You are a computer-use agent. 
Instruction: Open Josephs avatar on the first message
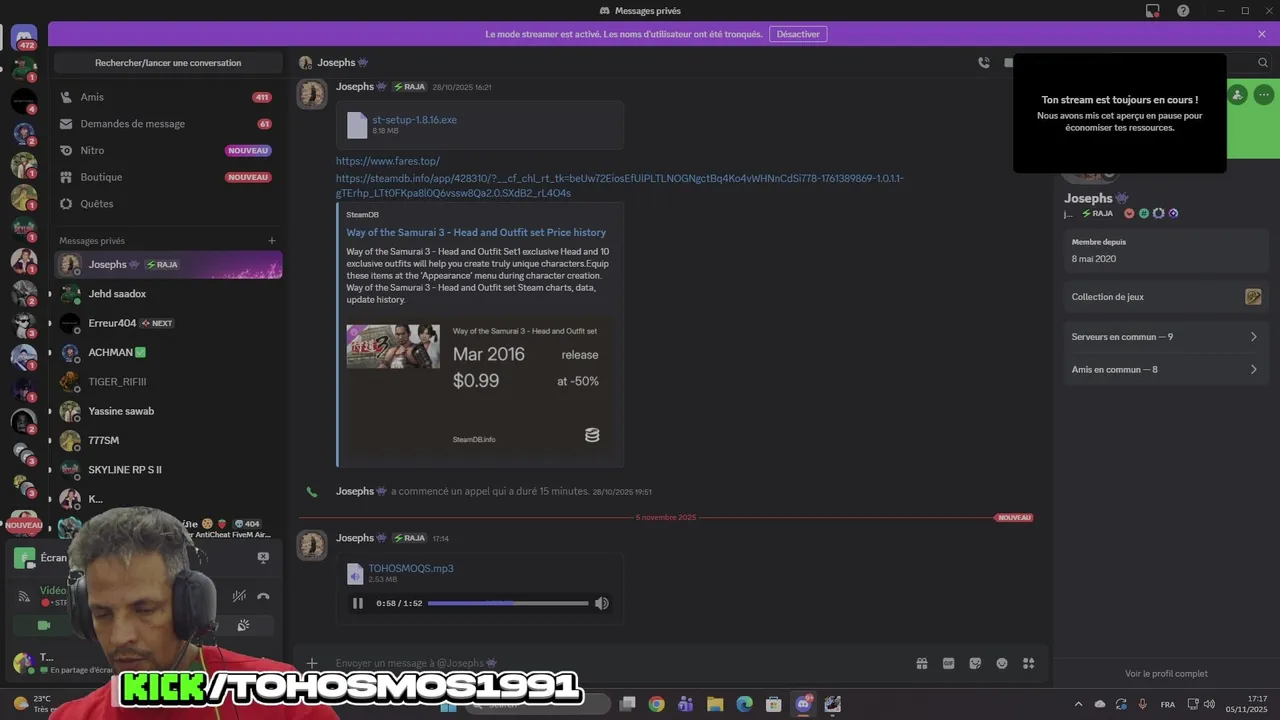[x=312, y=94]
